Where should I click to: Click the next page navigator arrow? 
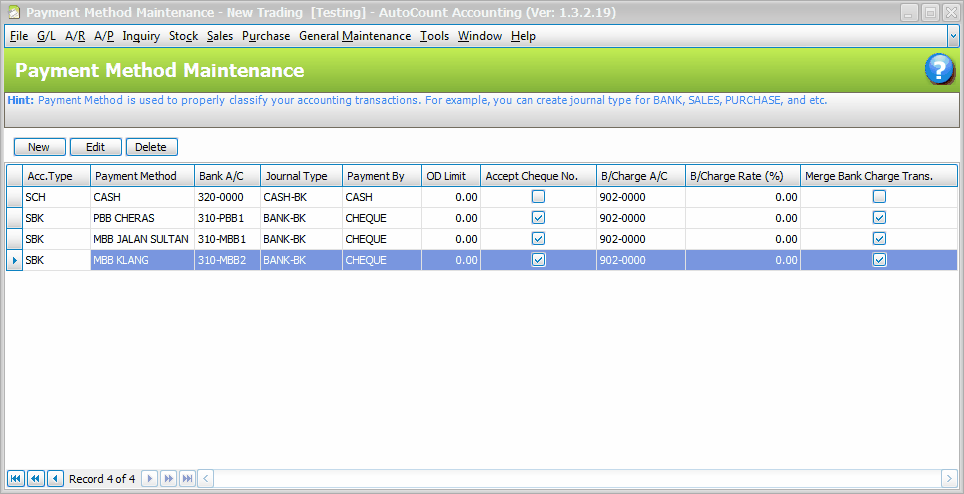point(169,479)
